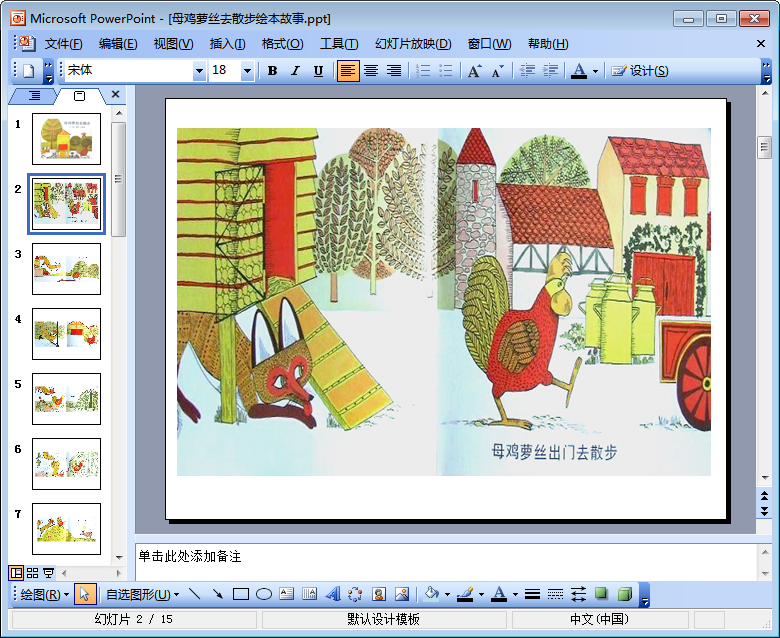Open the 帮助(H) menu
780x638 pixels.
pos(548,44)
